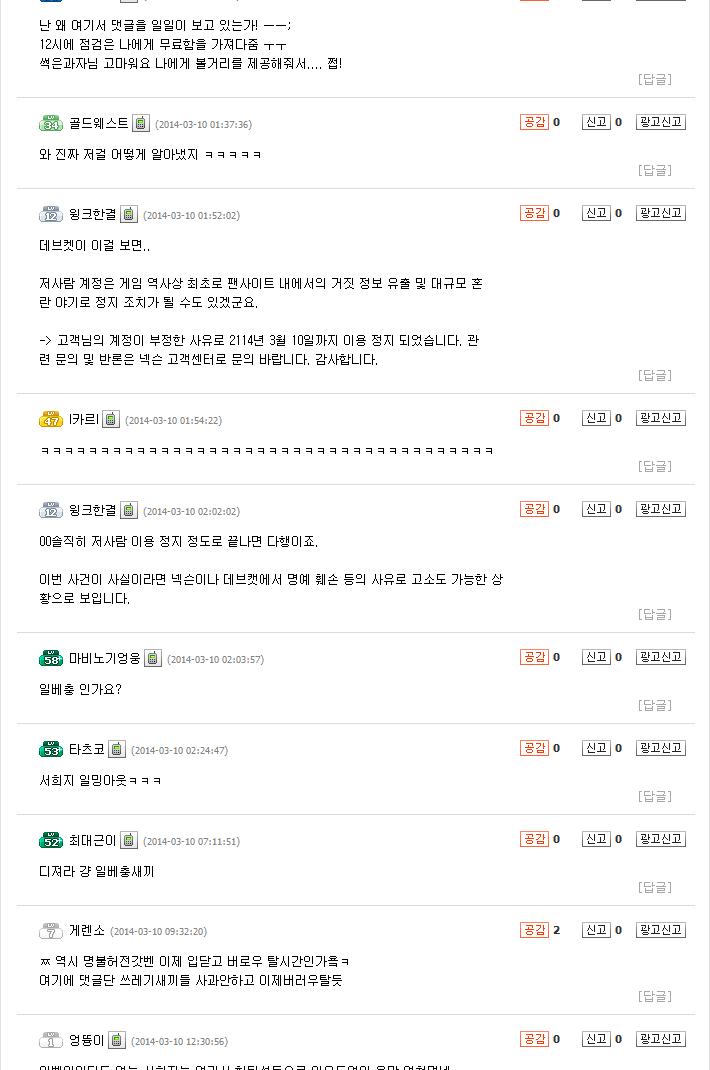Click 광고신고 on 타츠코's comment
This screenshot has width=710, height=1070.
(660, 749)
